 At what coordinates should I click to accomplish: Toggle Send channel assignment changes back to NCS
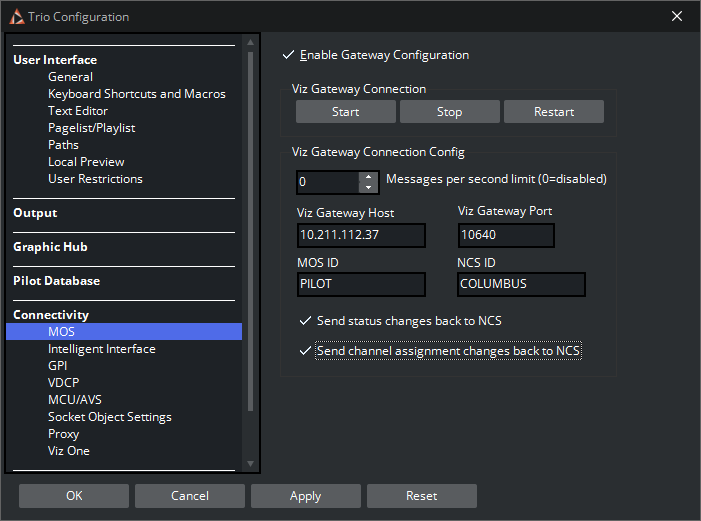click(305, 351)
